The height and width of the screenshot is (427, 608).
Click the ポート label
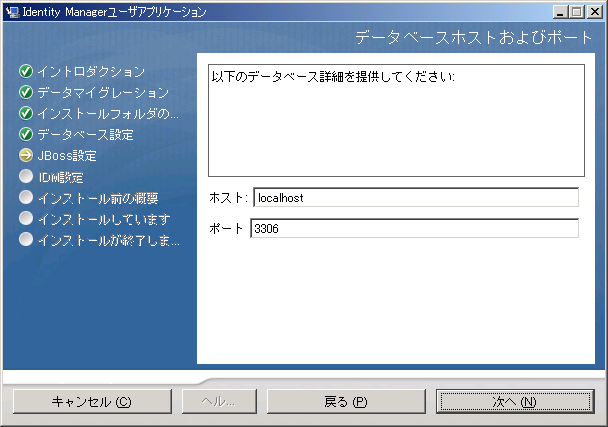226,228
